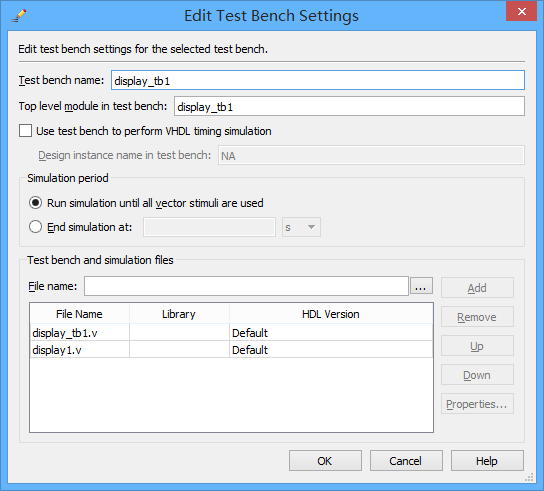The width and height of the screenshot is (544, 491).
Task: Select the display1.v file row
Action: coord(231,349)
